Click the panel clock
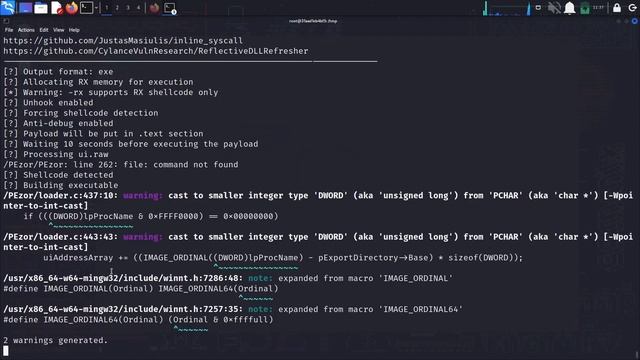The width and height of the screenshot is (640, 360). (598, 8)
